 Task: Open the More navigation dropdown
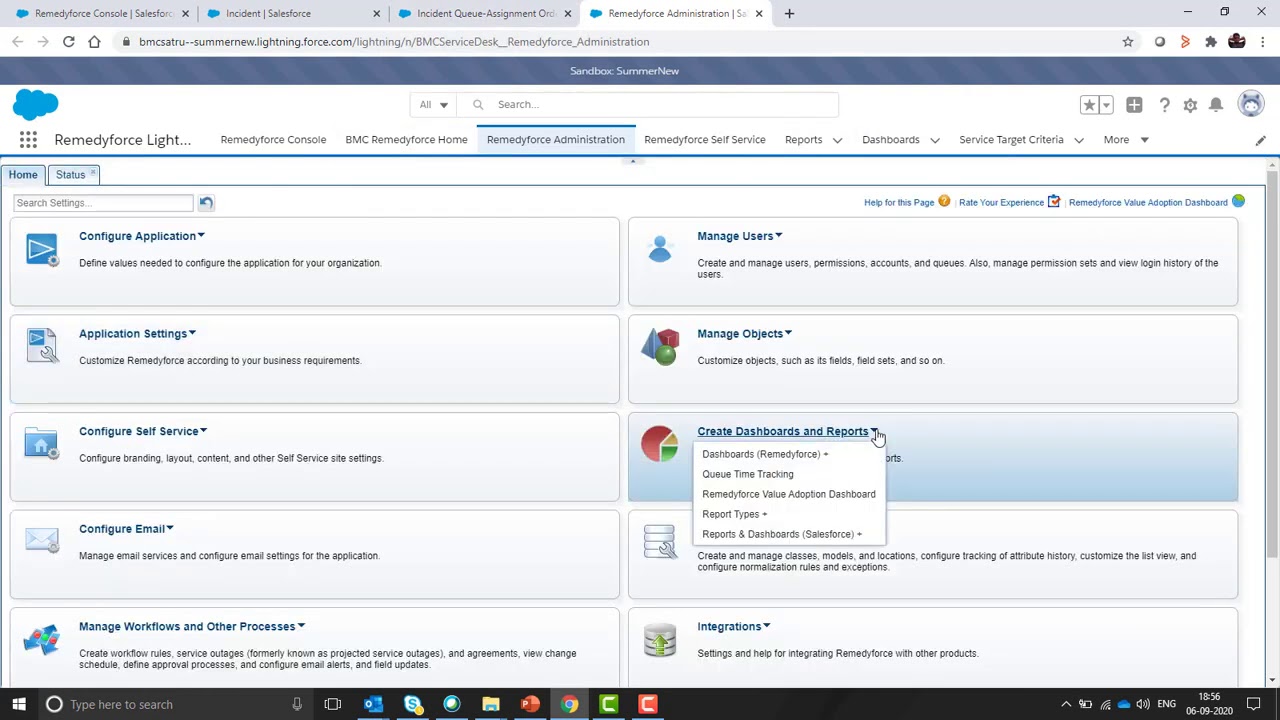pyautogui.click(x=1126, y=140)
